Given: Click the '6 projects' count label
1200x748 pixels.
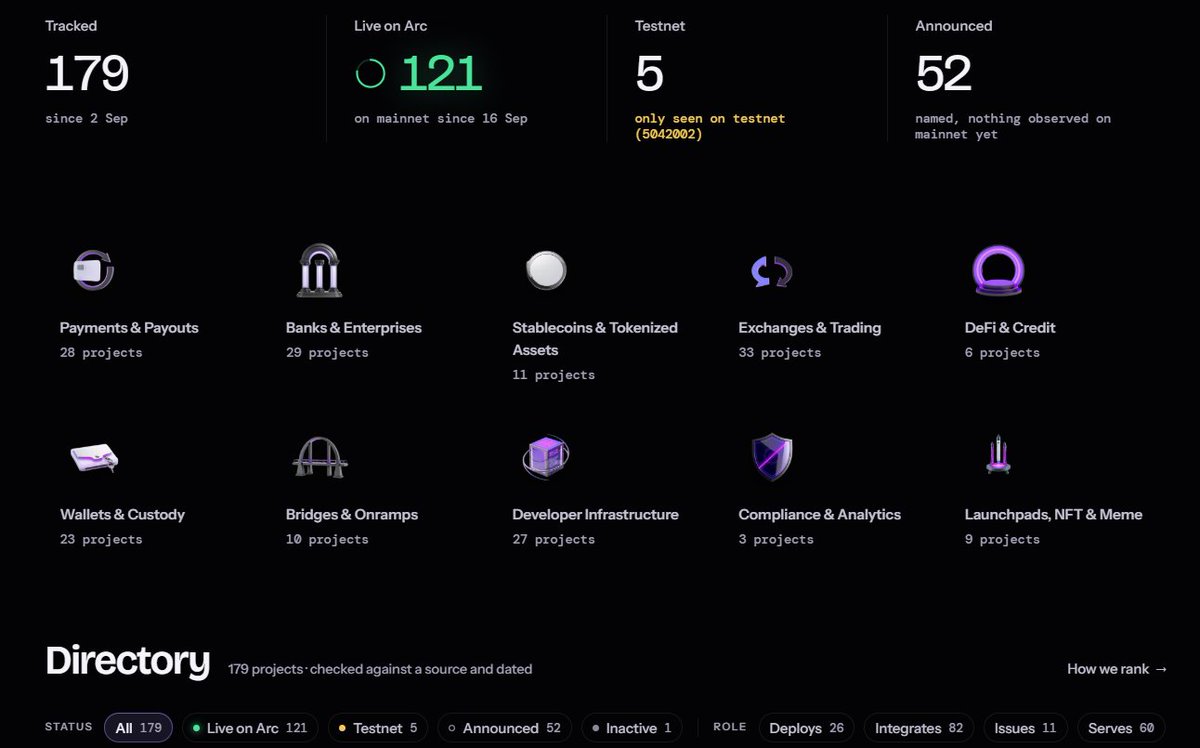Looking at the screenshot, I should point(1002,353).
